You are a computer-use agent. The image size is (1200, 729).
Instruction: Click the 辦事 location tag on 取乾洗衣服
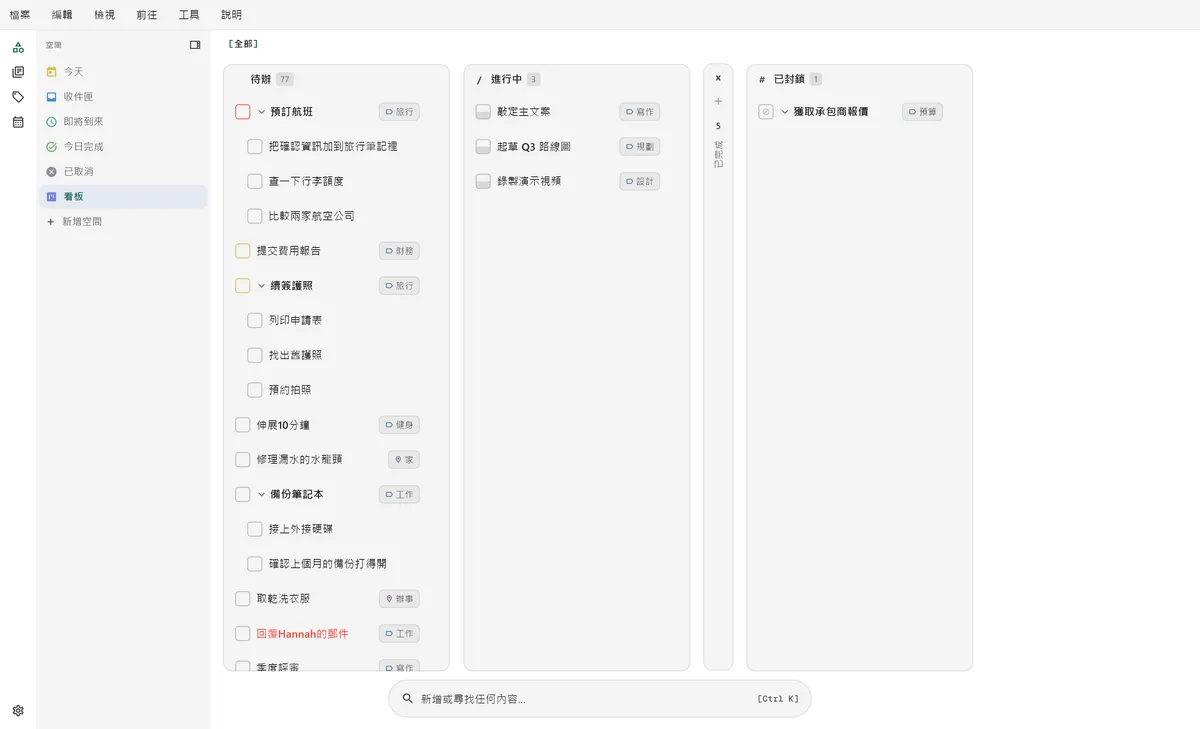click(x=399, y=599)
